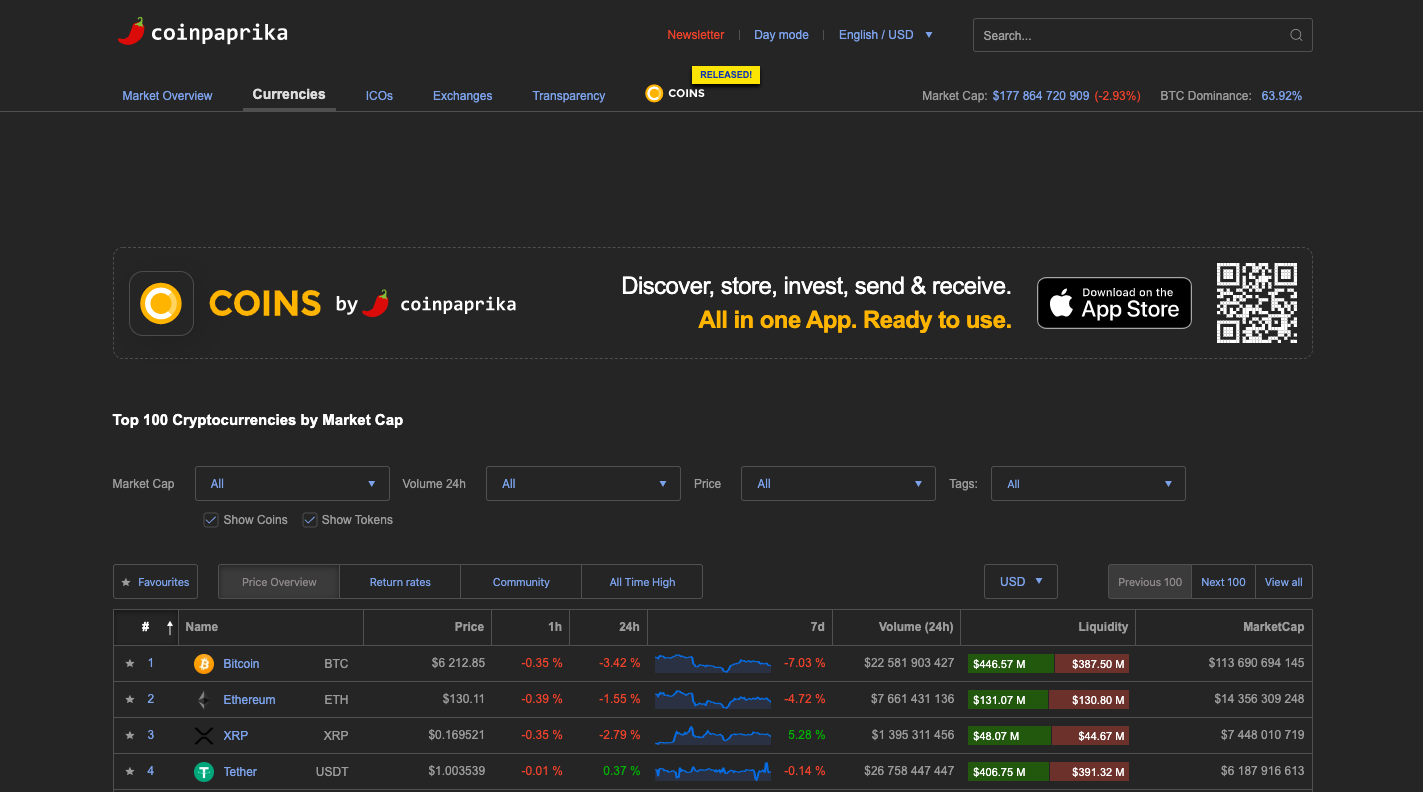Open Tether 7d sparkline chart
The width and height of the screenshot is (1423, 792).
pyautogui.click(x=713, y=771)
